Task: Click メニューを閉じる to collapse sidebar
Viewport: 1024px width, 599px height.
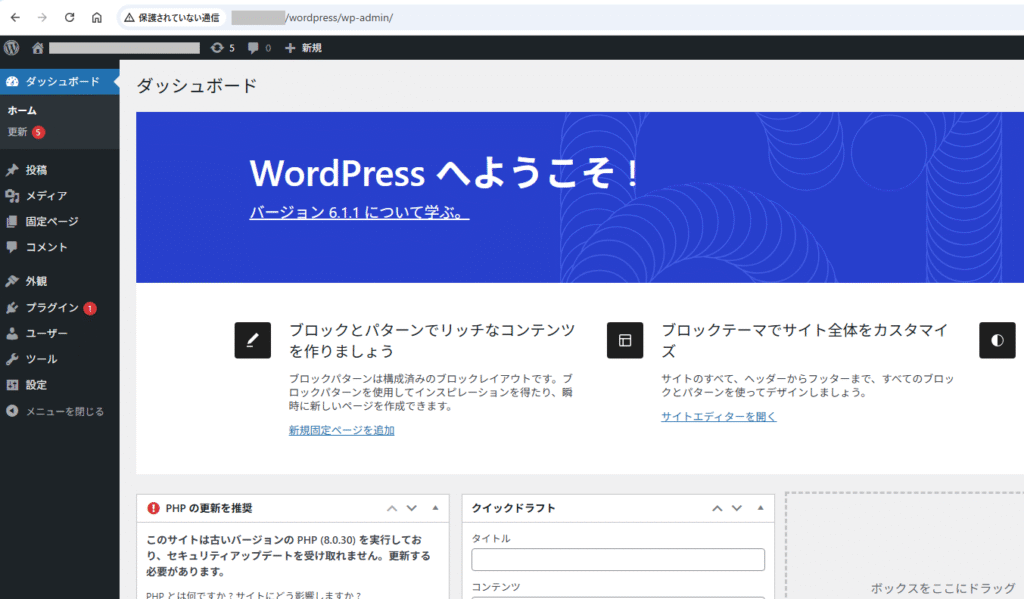Action: 65,412
